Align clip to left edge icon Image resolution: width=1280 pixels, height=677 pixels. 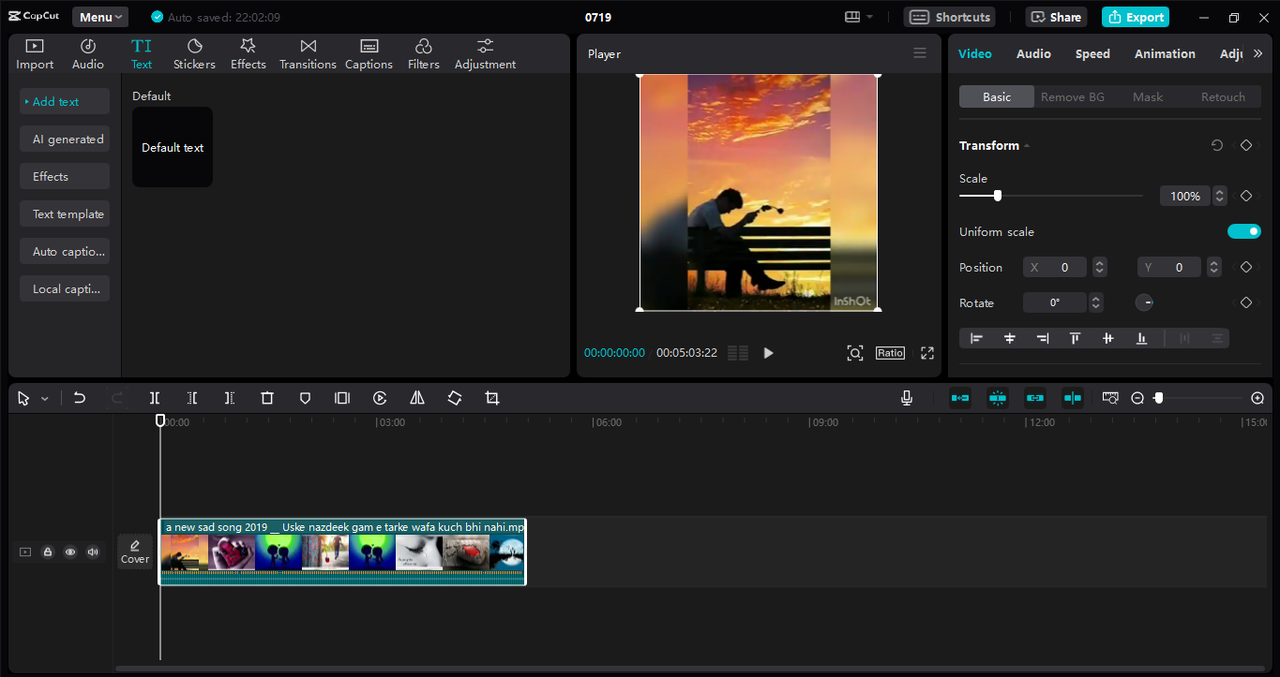(x=976, y=339)
